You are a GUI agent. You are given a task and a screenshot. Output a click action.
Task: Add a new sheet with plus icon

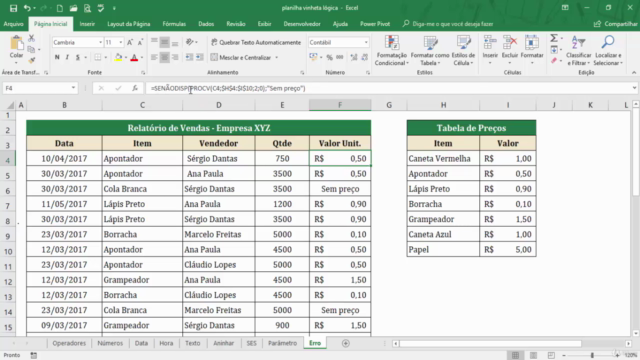tap(346, 343)
